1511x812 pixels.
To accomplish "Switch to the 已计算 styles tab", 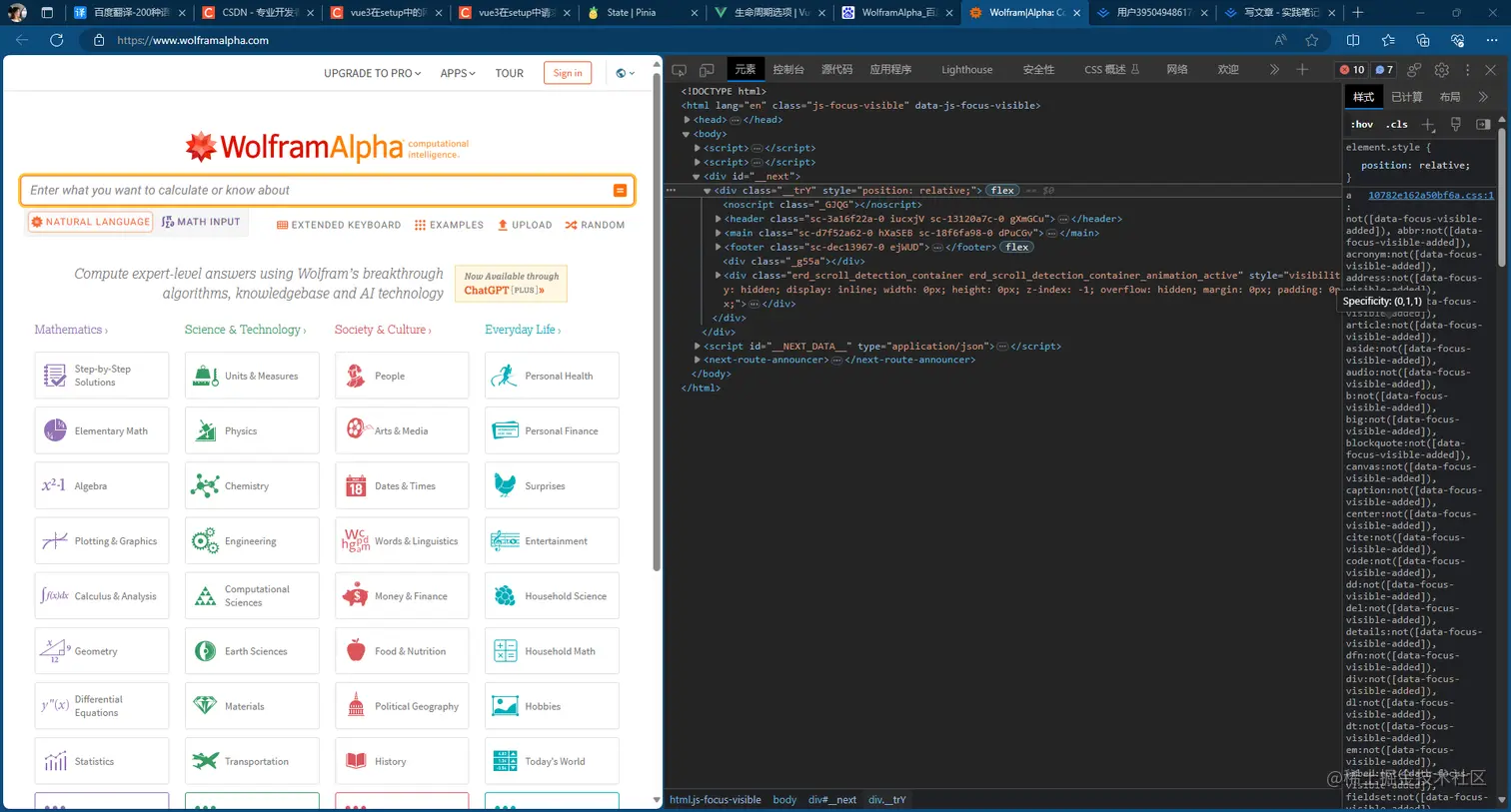I will pyautogui.click(x=1407, y=97).
